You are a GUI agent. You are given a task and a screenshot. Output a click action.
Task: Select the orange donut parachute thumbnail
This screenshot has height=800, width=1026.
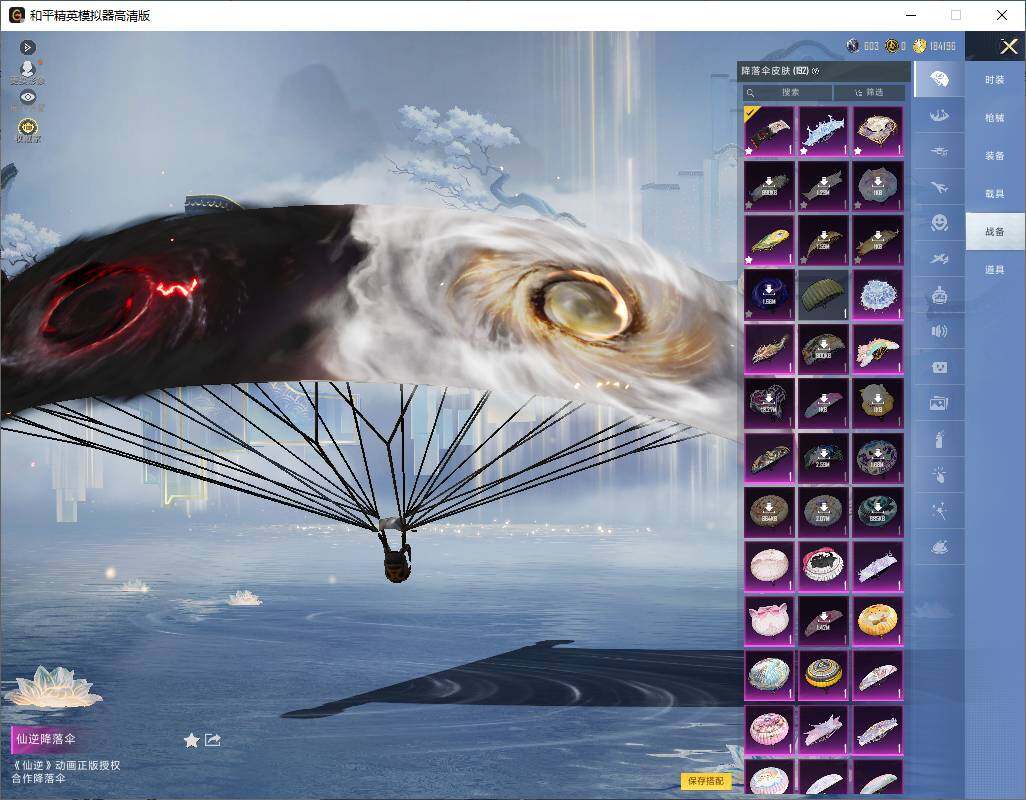coord(878,620)
